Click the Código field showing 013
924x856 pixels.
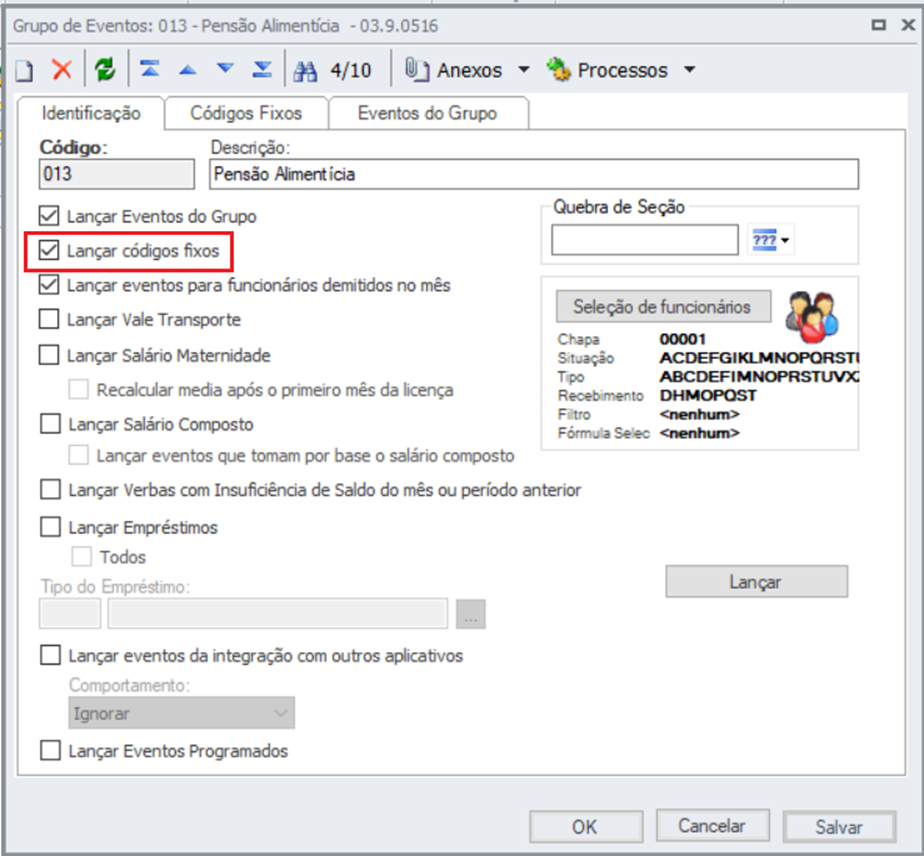[x=117, y=174]
